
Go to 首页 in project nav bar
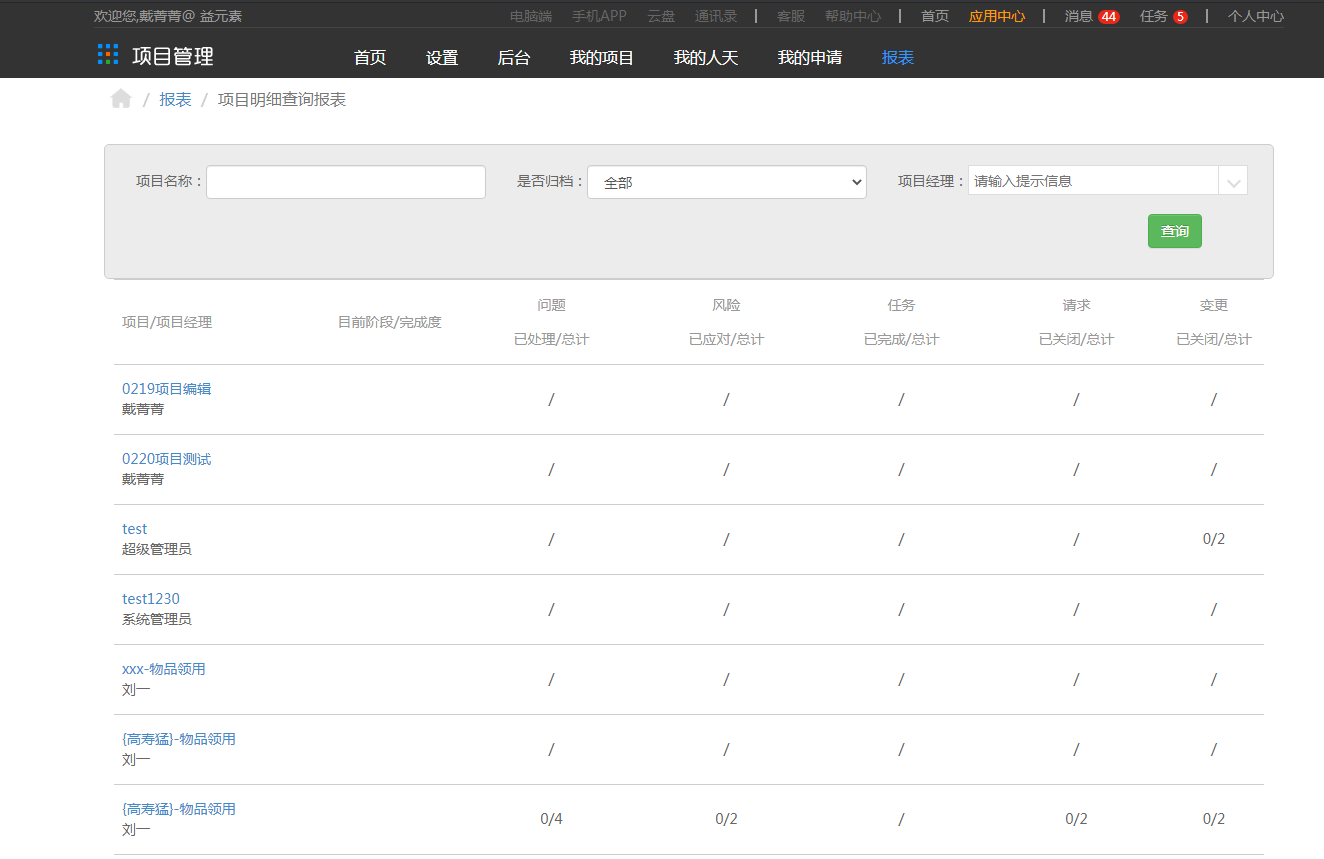(x=370, y=58)
